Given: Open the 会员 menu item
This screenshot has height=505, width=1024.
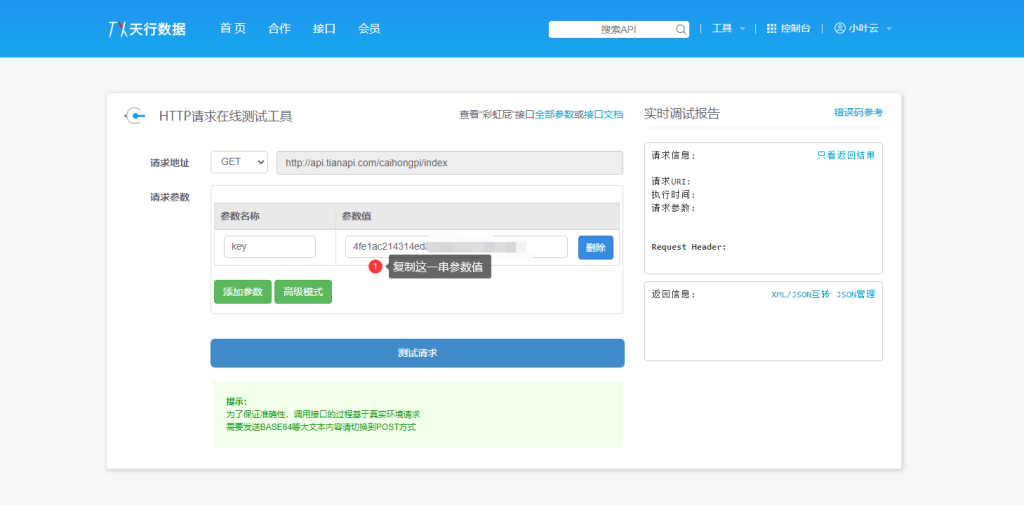Looking at the screenshot, I should click(x=369, y=29).
